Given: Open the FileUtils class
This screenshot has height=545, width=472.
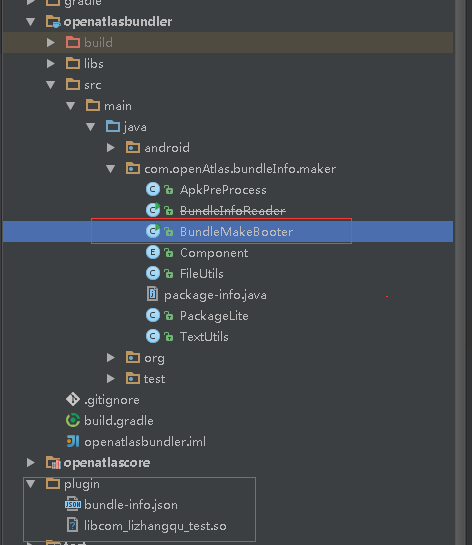Looking at the screenshot, I should click(202, 274).
